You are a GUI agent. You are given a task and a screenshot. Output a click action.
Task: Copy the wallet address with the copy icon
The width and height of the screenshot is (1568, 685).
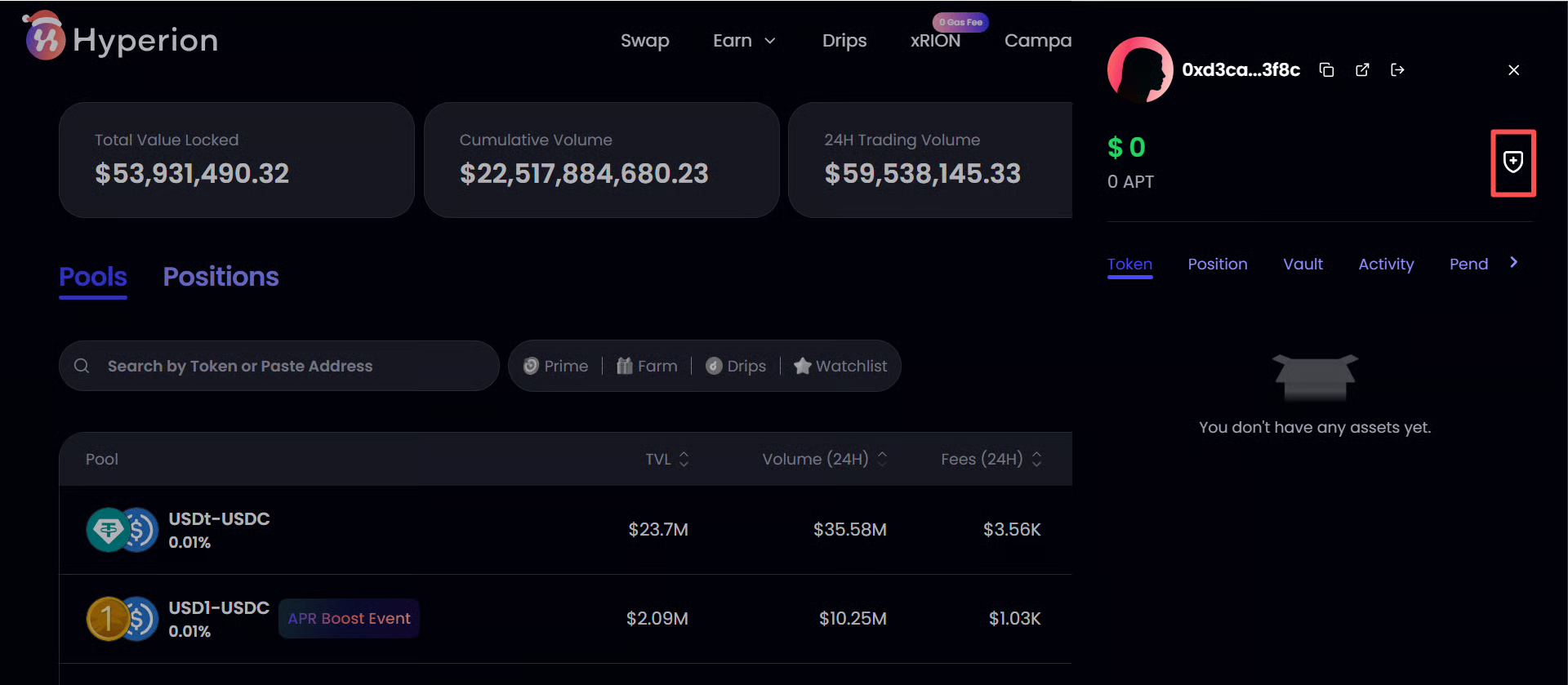point(1326,70)
